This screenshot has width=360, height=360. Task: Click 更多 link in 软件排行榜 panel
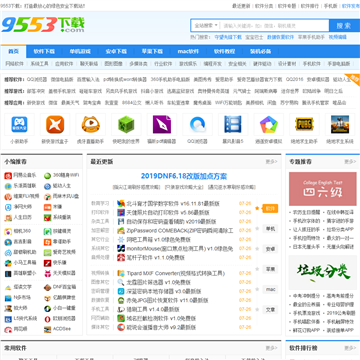tap(350, 348)
